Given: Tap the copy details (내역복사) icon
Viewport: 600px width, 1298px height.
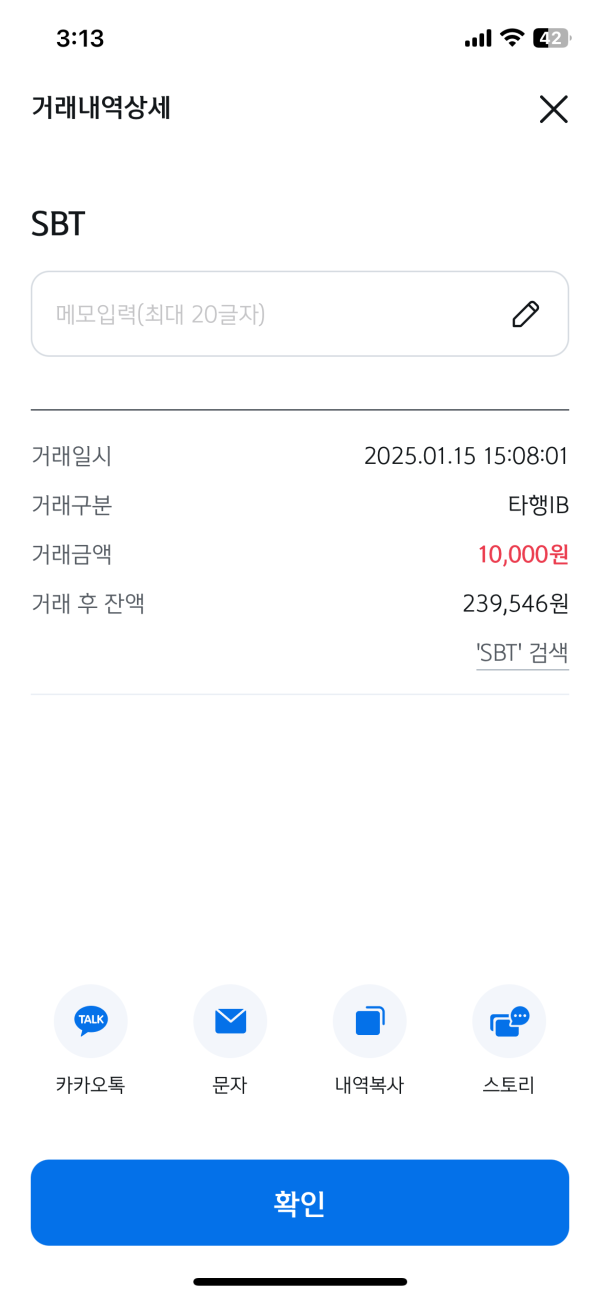Looking at the screenshot, I should click(369, 1021).
